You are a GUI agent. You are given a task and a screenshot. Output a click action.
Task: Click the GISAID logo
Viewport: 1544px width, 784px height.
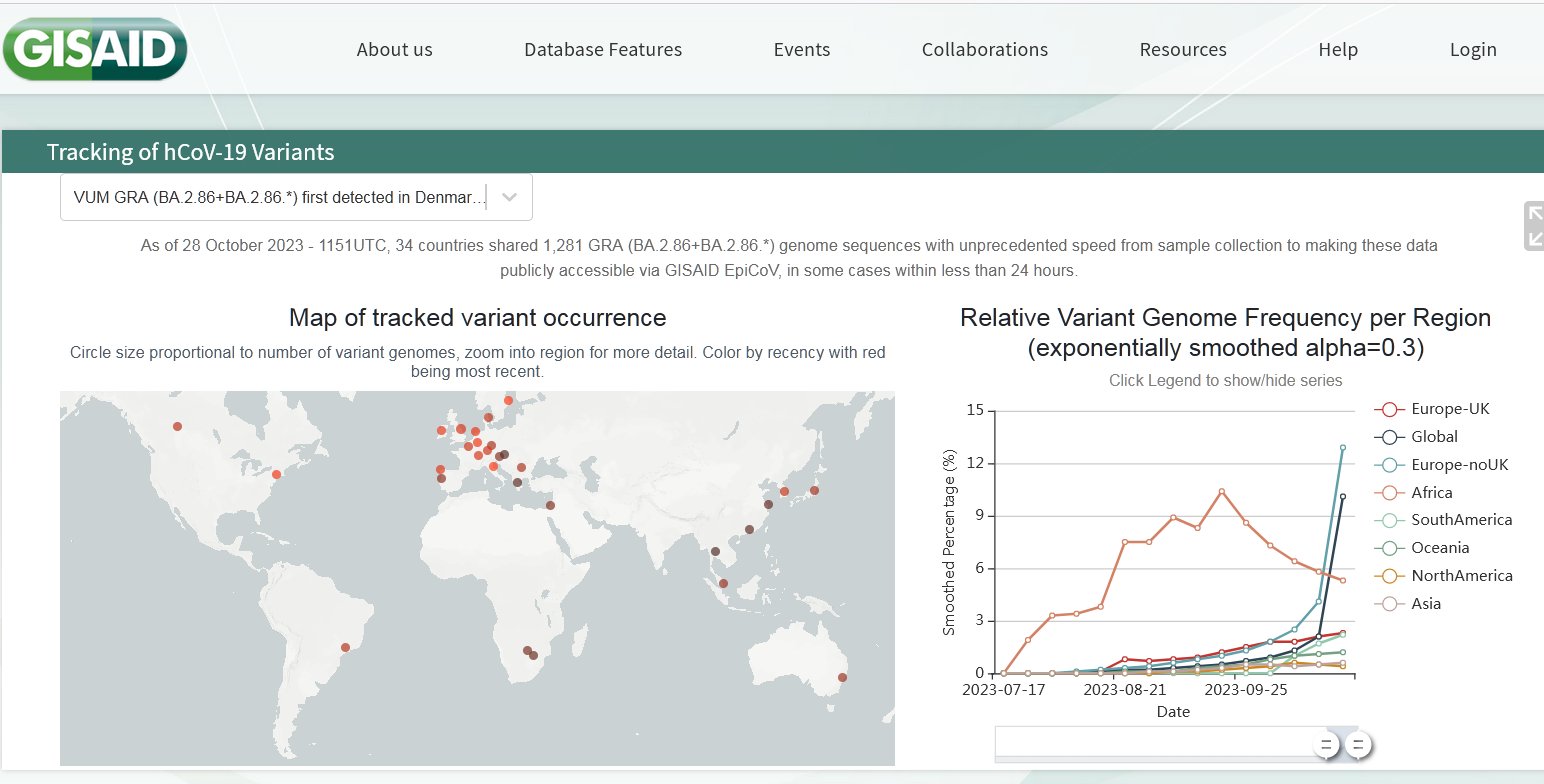click(x=95, y=49)
